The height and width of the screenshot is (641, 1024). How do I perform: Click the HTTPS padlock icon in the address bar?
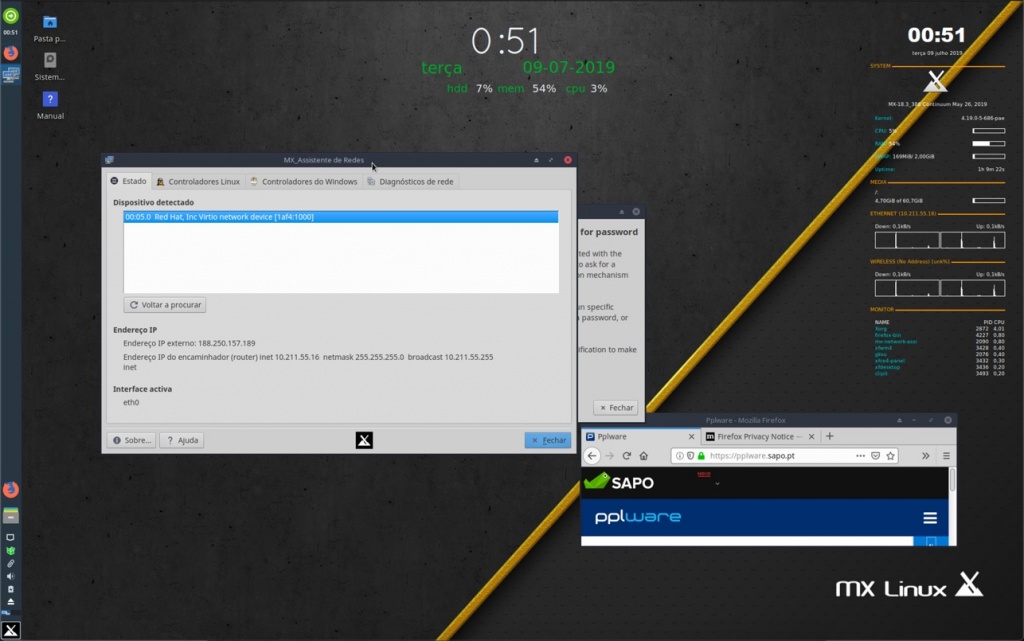[x=701, y=456]
